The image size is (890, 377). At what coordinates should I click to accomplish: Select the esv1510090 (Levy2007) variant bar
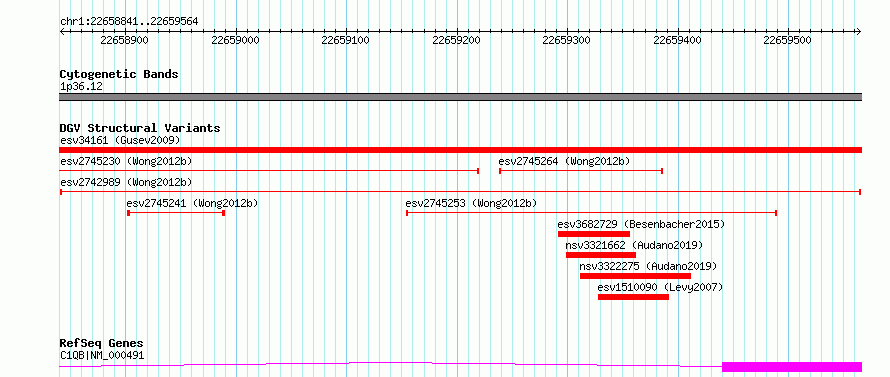[x=633, y=297]
